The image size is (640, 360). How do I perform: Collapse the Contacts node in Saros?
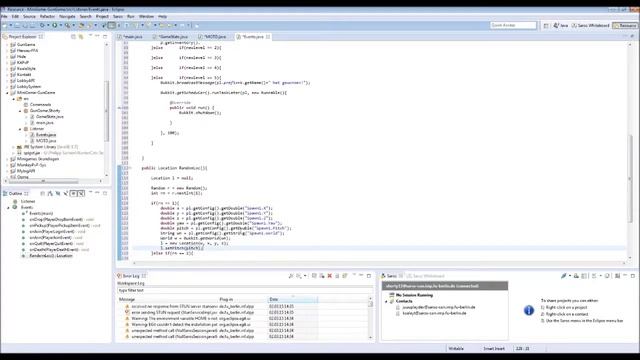386,301
